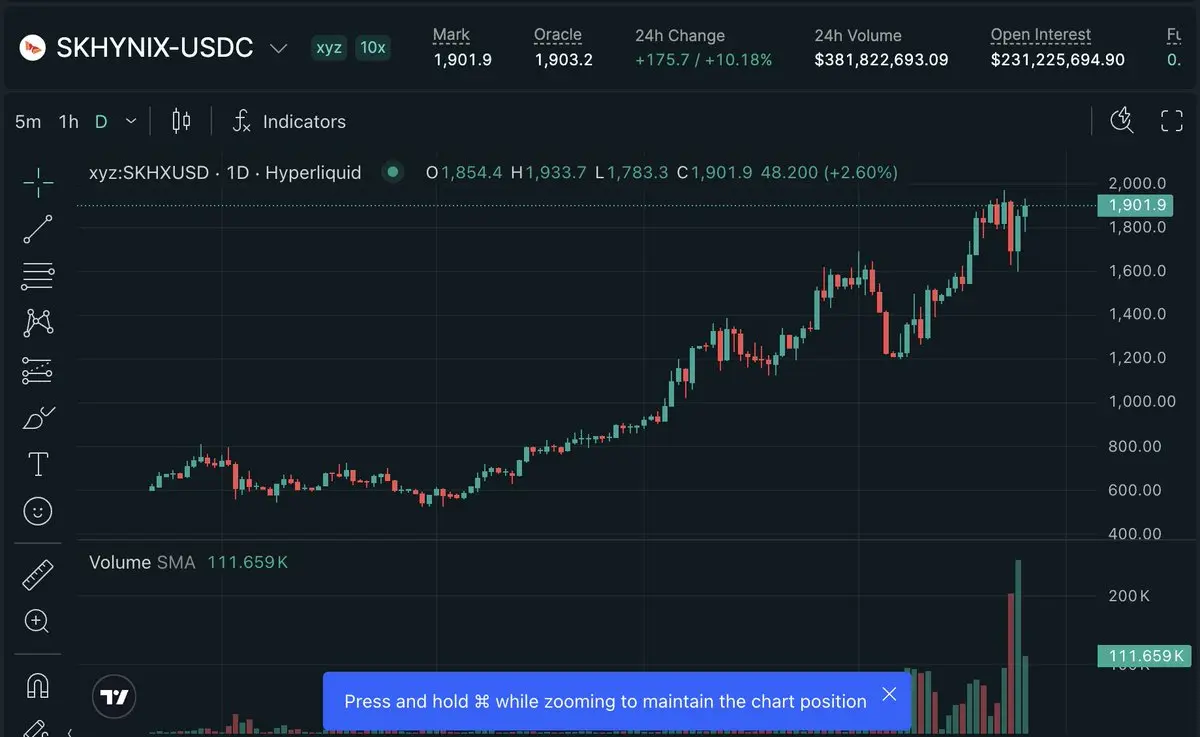
Task: Activate the zoom in tool
Action: tap(38, 621)
